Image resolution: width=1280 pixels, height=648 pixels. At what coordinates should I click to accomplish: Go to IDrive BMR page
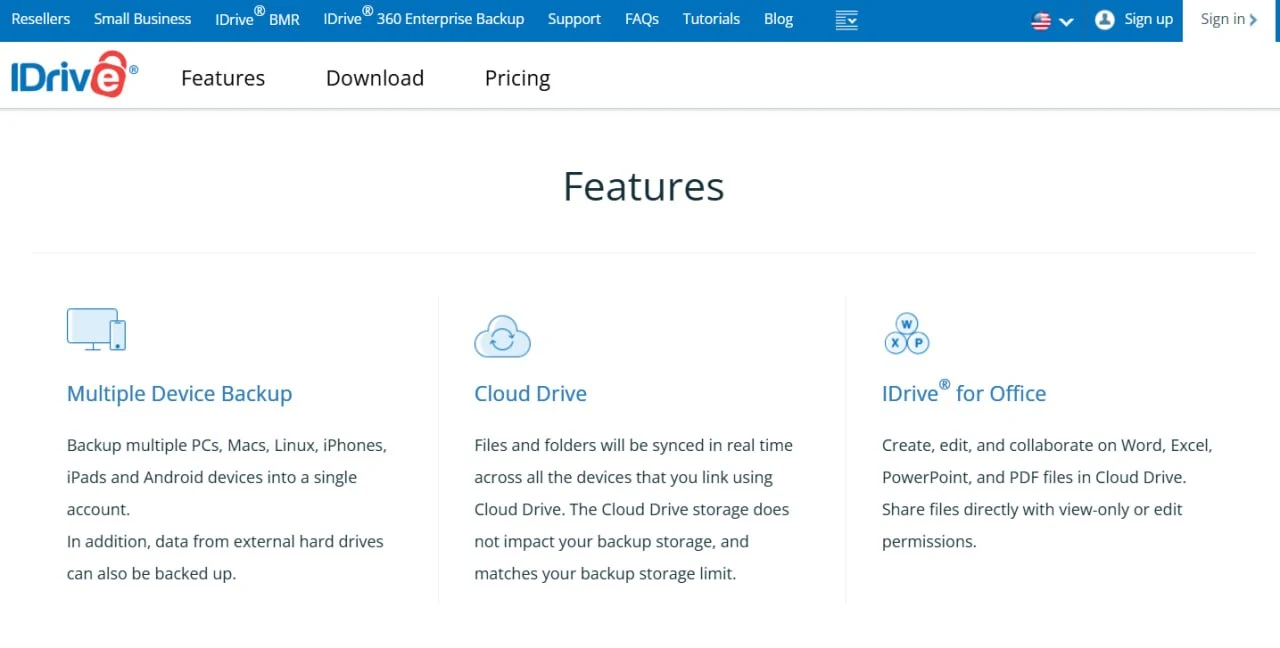[x=257, y=19]
